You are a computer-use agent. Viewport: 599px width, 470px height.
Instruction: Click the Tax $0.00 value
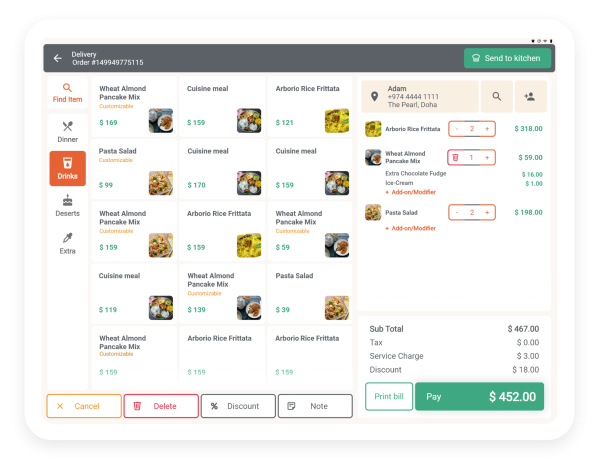(528, 342)
